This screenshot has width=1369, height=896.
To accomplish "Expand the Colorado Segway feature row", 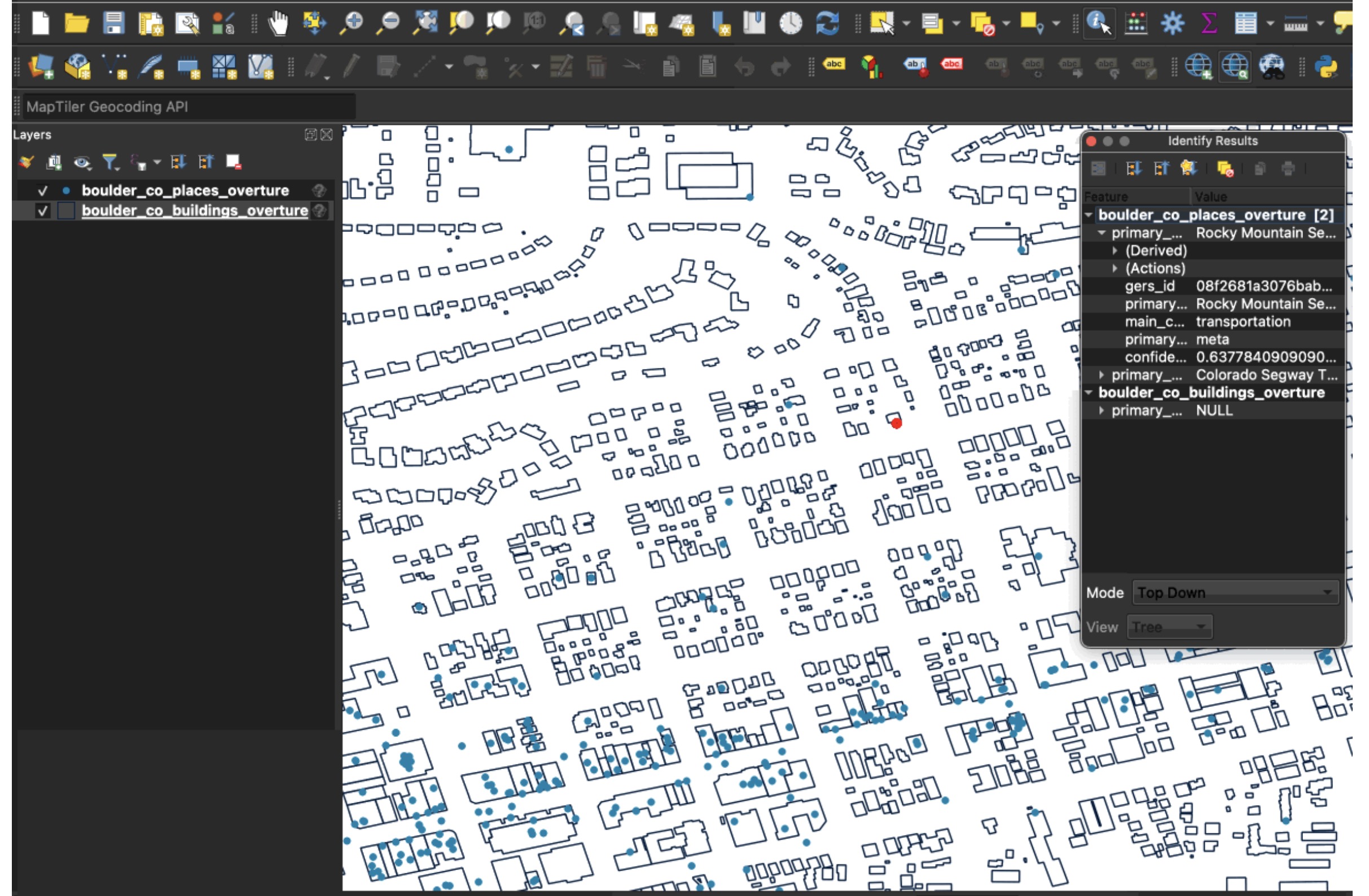I will (x=1101, y=375).
